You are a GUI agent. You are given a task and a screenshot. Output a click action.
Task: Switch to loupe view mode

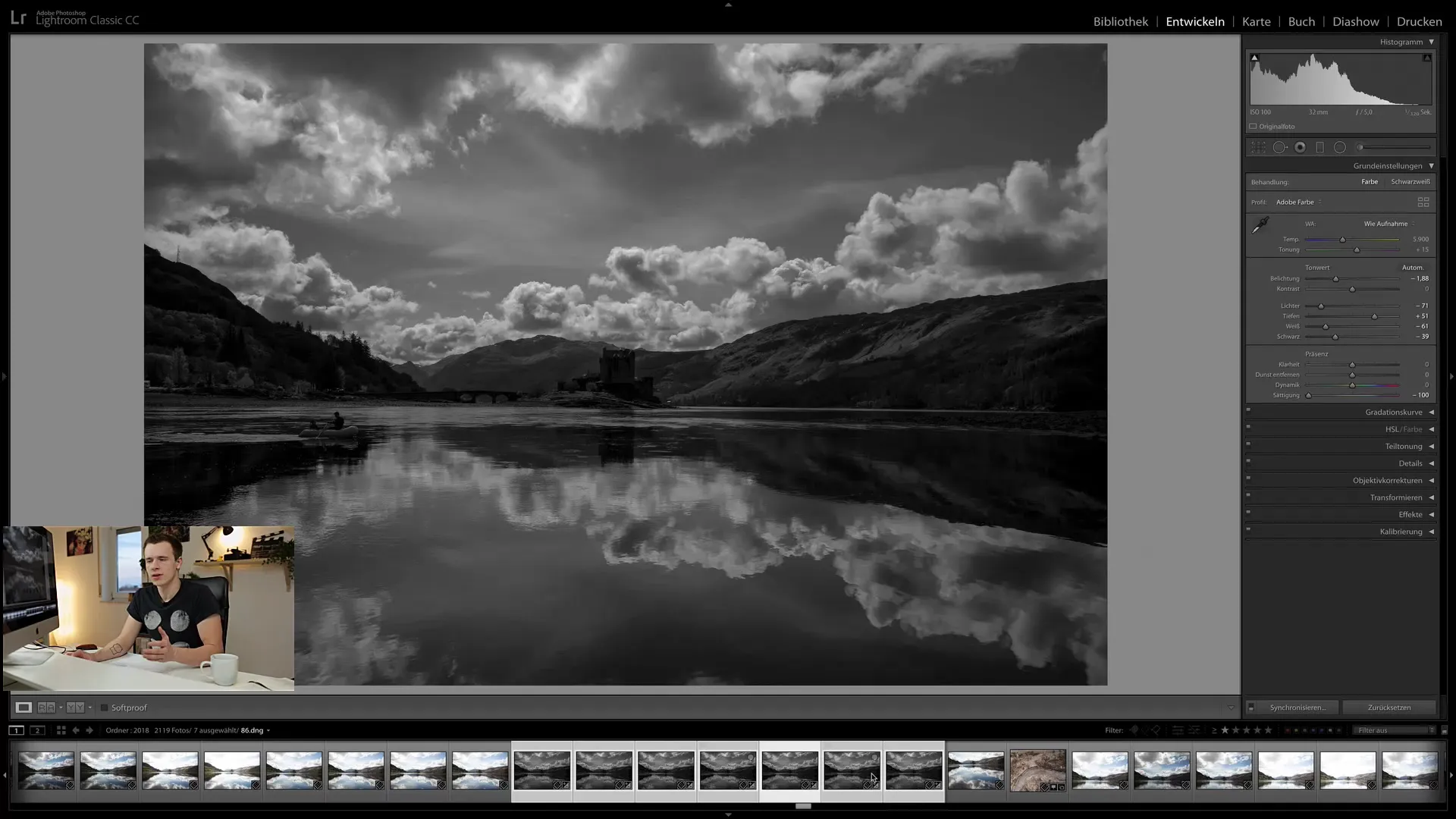[x=24, y=708]
